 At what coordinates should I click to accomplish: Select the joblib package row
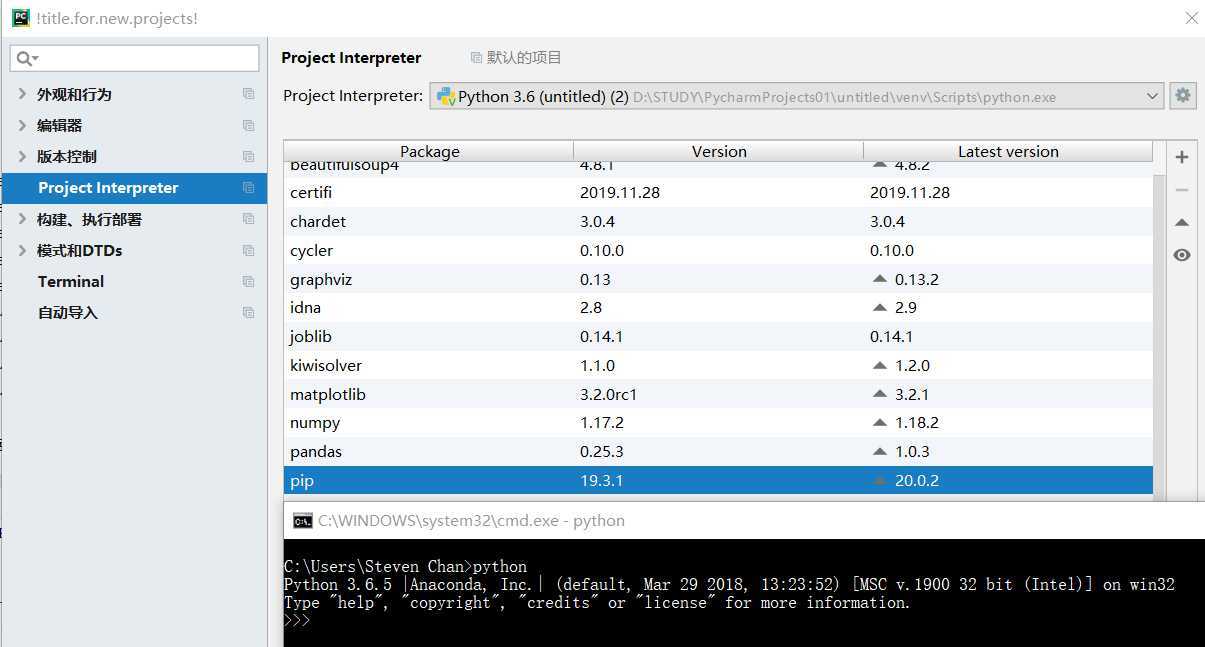point(718,336)
